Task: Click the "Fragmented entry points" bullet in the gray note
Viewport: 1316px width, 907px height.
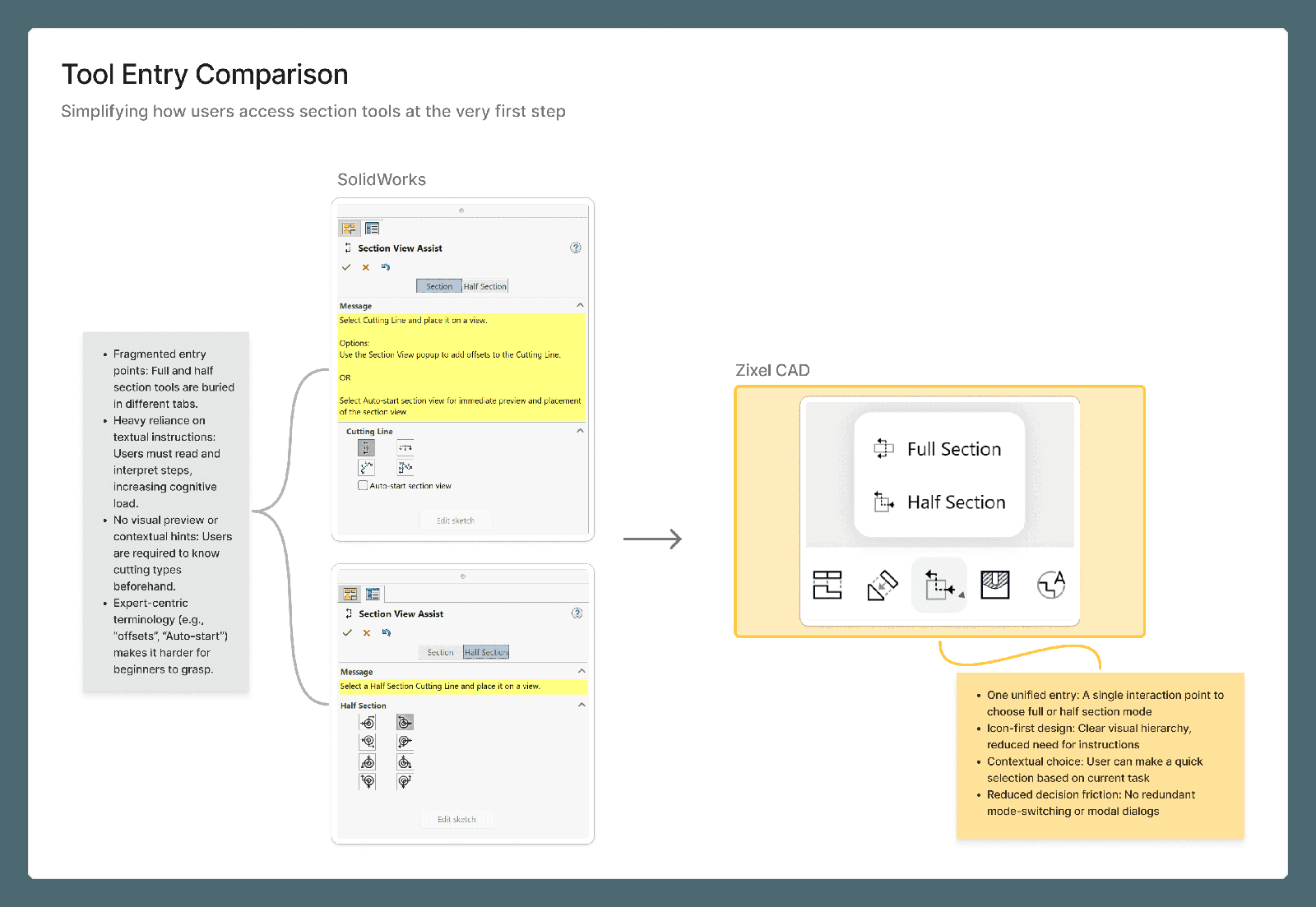Action: click(174, 379)
